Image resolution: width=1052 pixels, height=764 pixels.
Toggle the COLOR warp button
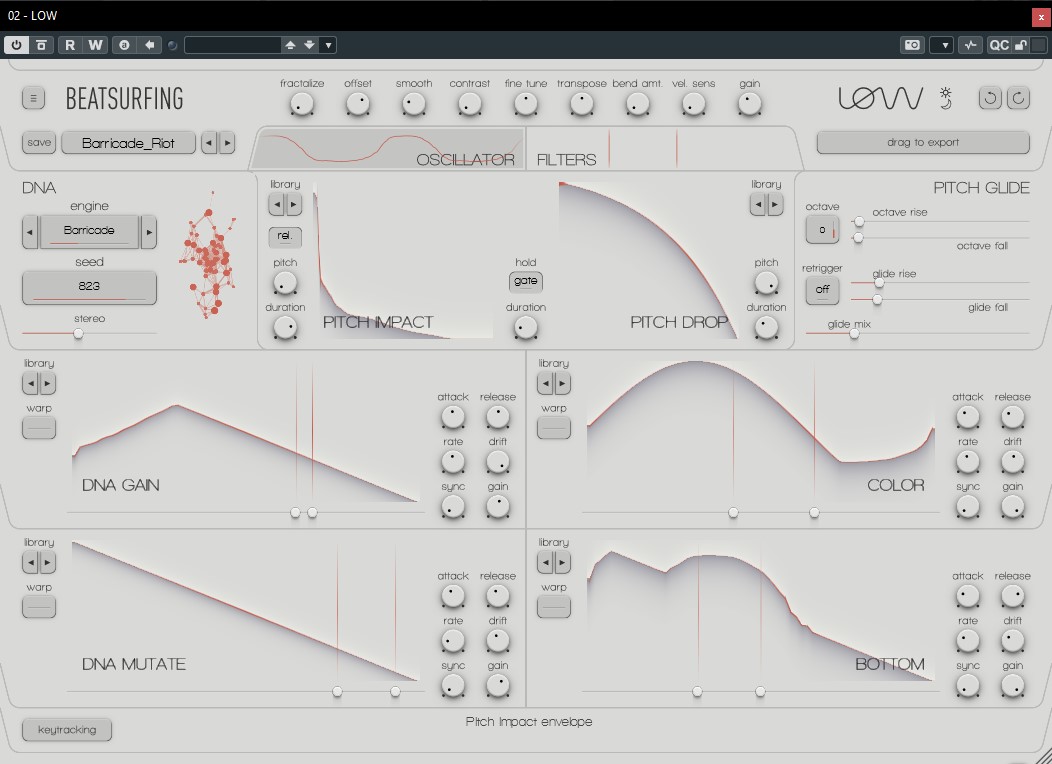554,427
